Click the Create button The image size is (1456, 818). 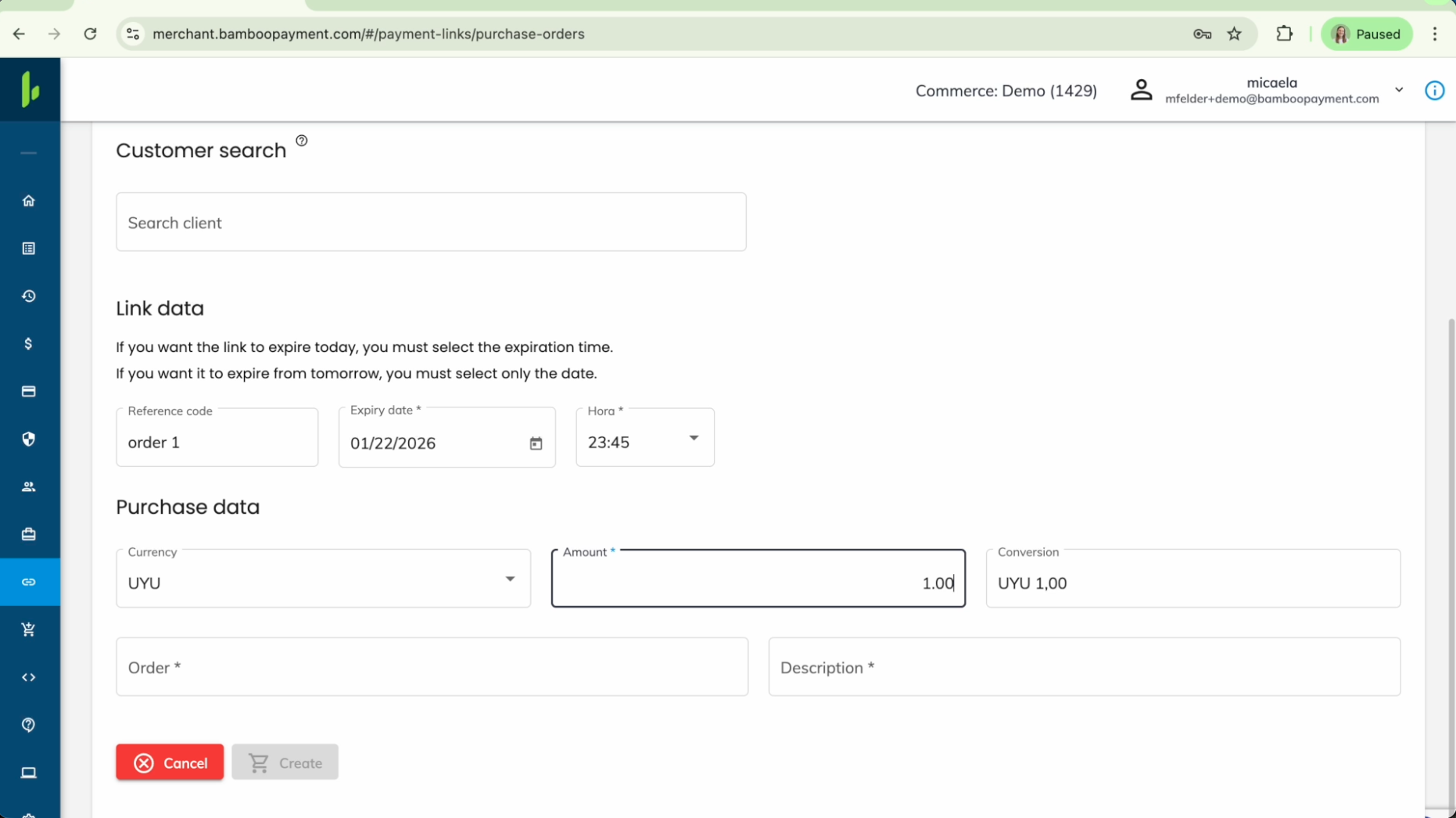(x=285, y=762)
